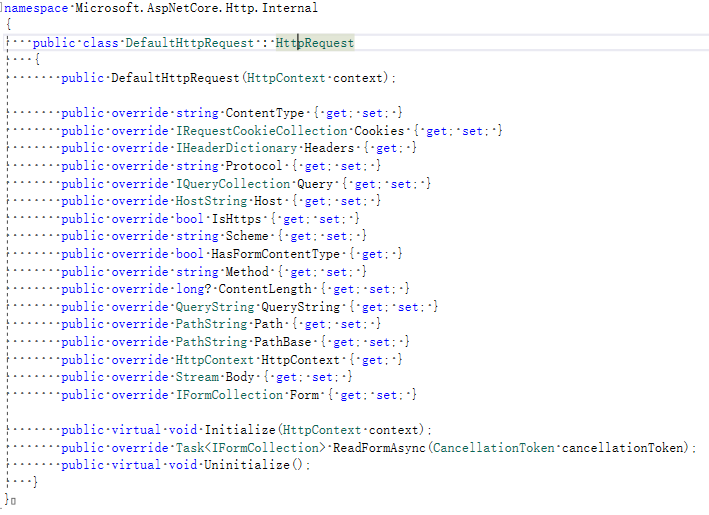Click the CancellationToken parameter type
This screenshot has width=709, height=515.
point(493,448)
